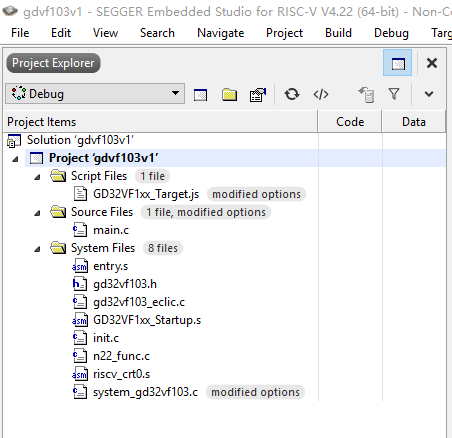The height and width of the screenshot is (438, 452).
Task: Click the entry.s asm icon
Action: click(x=80, y=266)
